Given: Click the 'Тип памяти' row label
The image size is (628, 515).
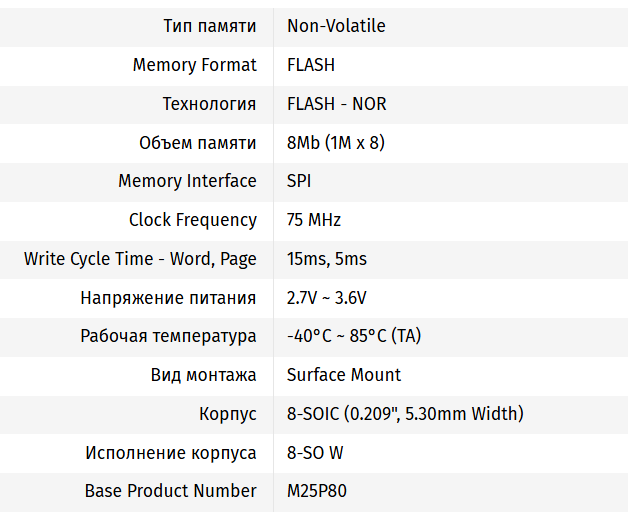Looking at the screenshot, I should pos(210,26).
